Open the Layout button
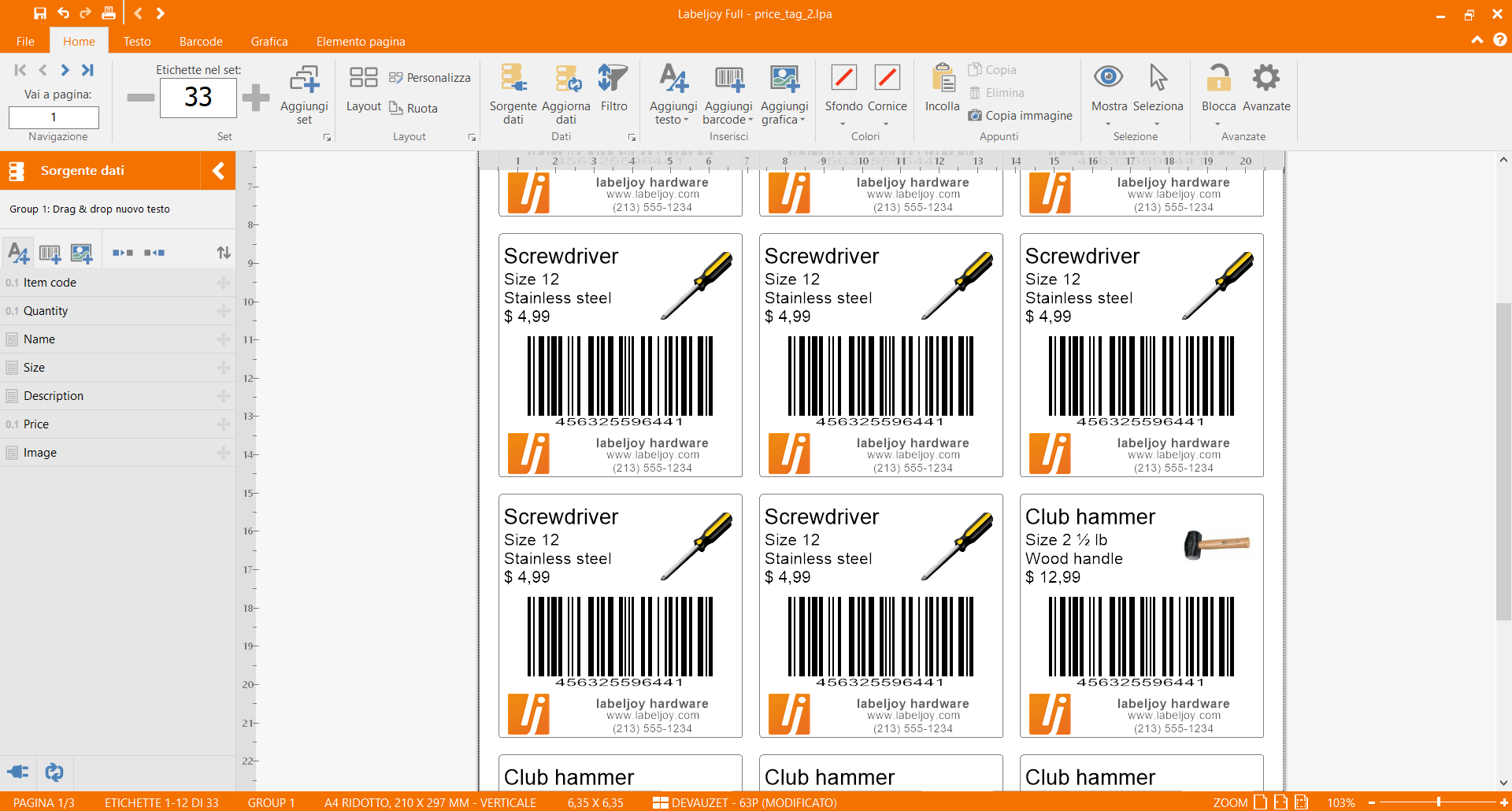The height and width of the screenshot is (811, 1512). (x=363, y=89)
